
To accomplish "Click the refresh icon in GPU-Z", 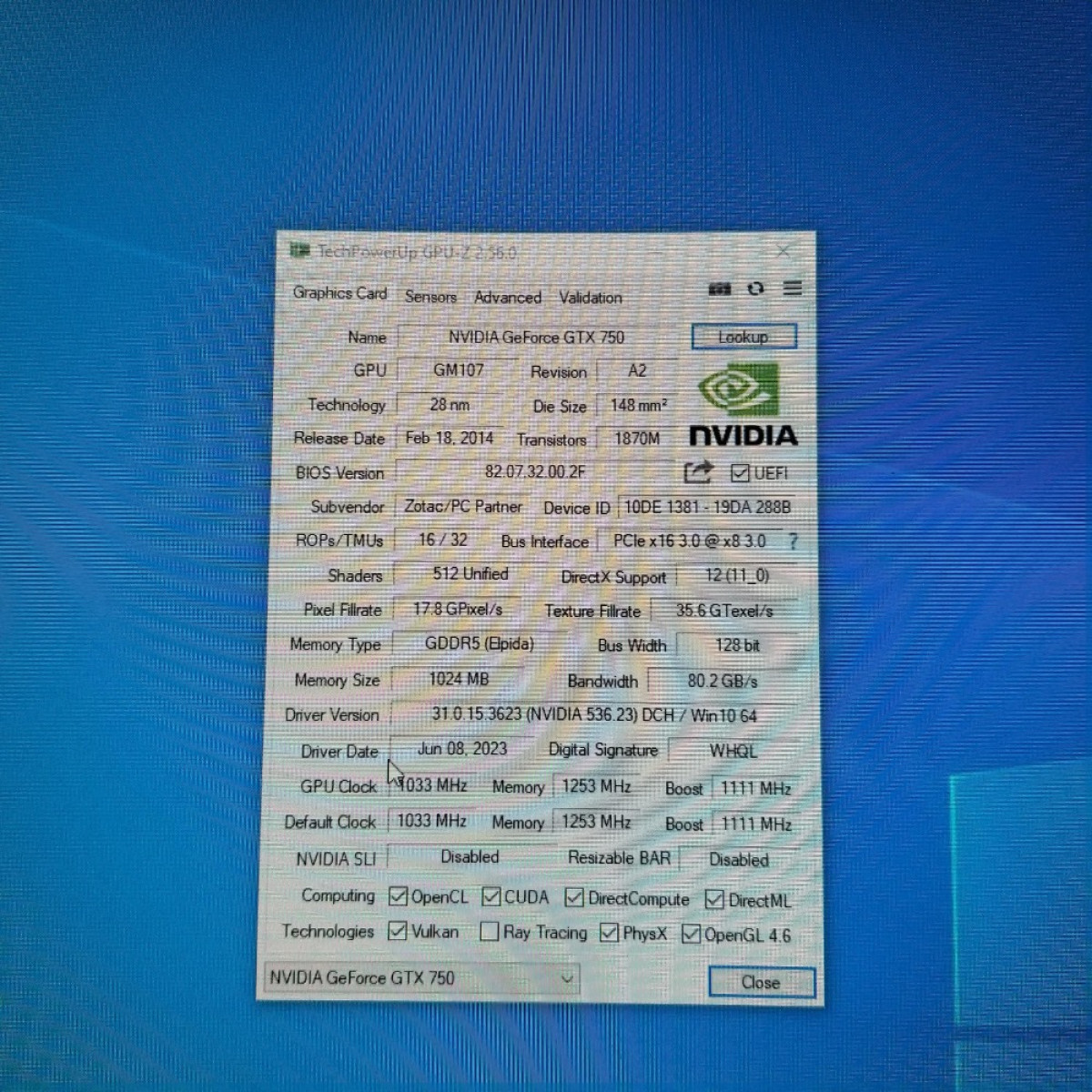I will (x=755, y=288).
